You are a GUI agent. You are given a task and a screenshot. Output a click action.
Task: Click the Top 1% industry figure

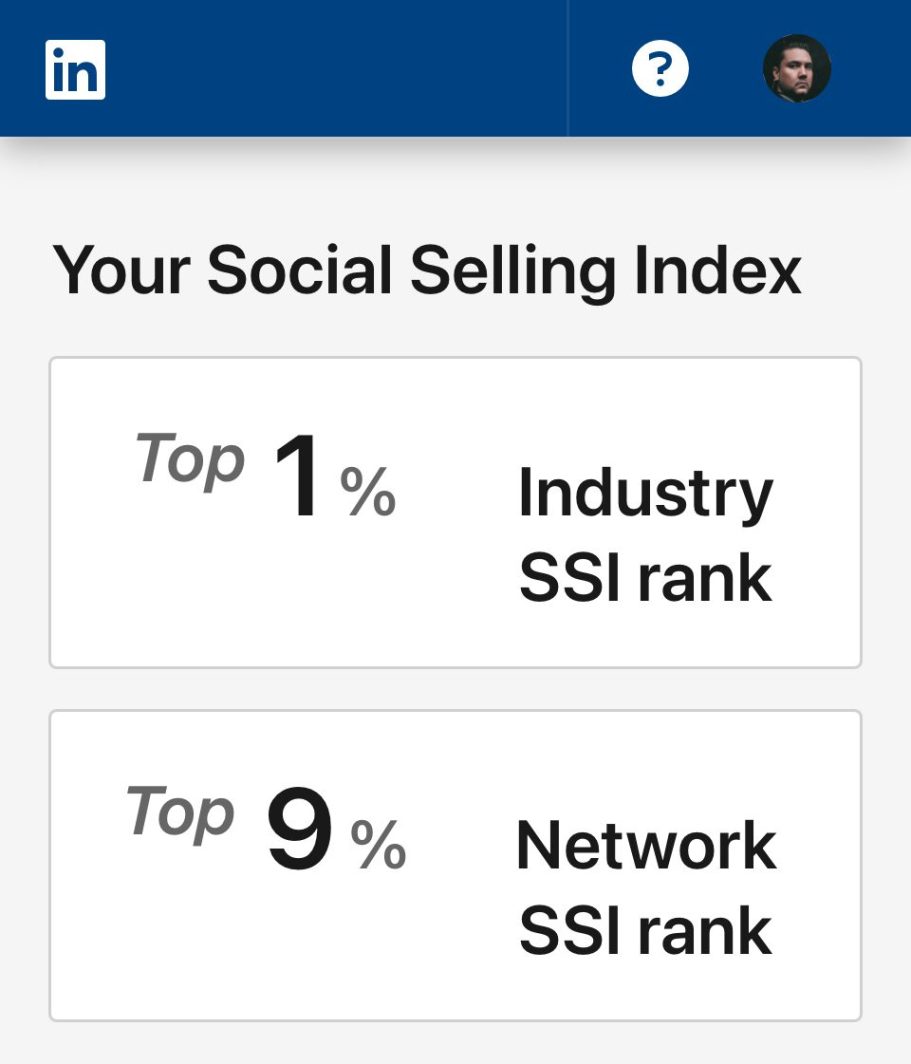(266, 475)
